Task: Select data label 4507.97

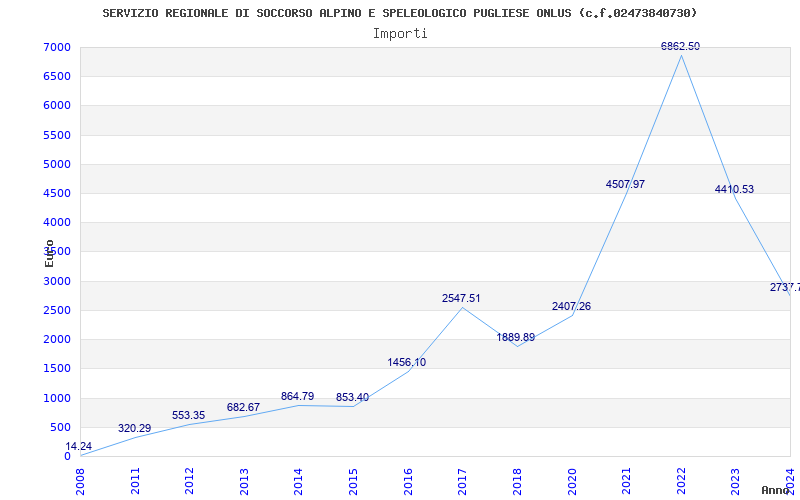Action: click(x=626, y=184)
